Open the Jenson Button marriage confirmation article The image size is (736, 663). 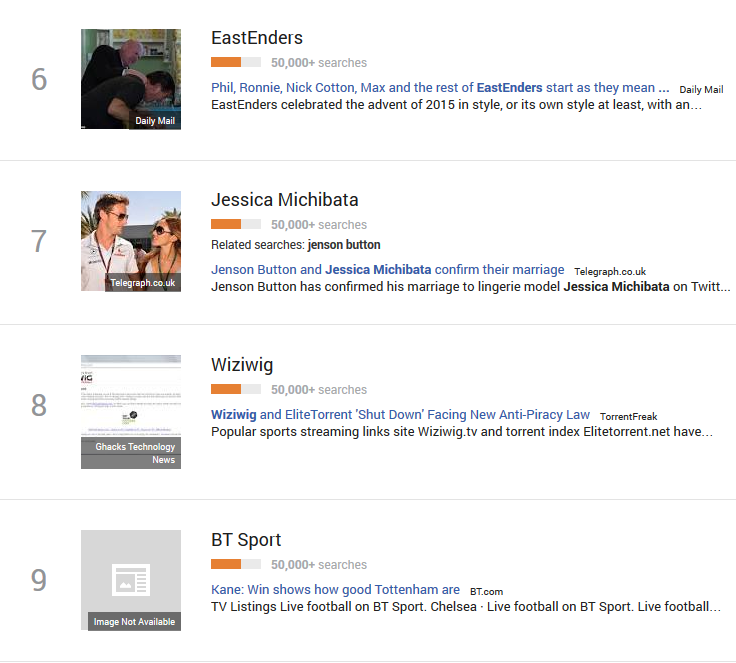[x=388, y=270]
